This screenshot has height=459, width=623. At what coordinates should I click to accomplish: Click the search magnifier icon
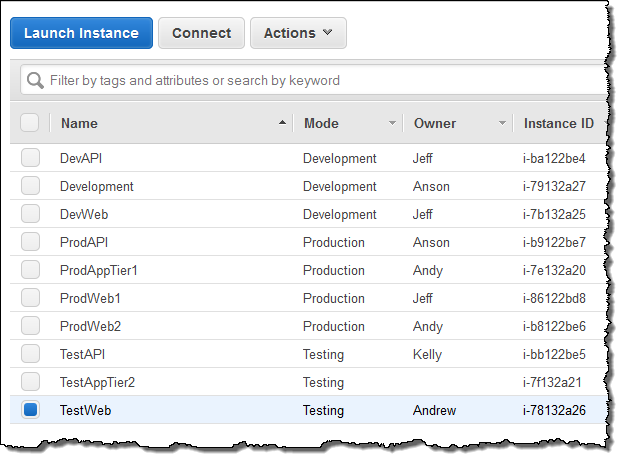coord(35,80)
